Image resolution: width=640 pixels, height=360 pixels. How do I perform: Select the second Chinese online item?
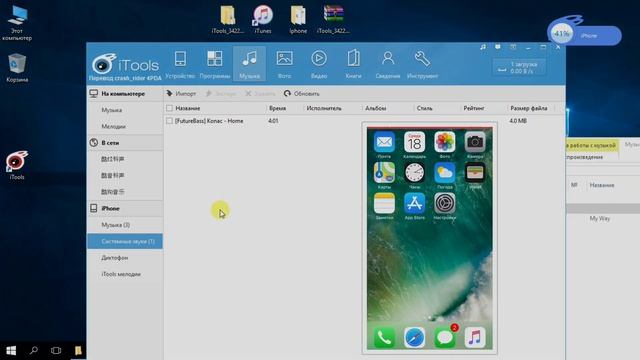(113, 176)
